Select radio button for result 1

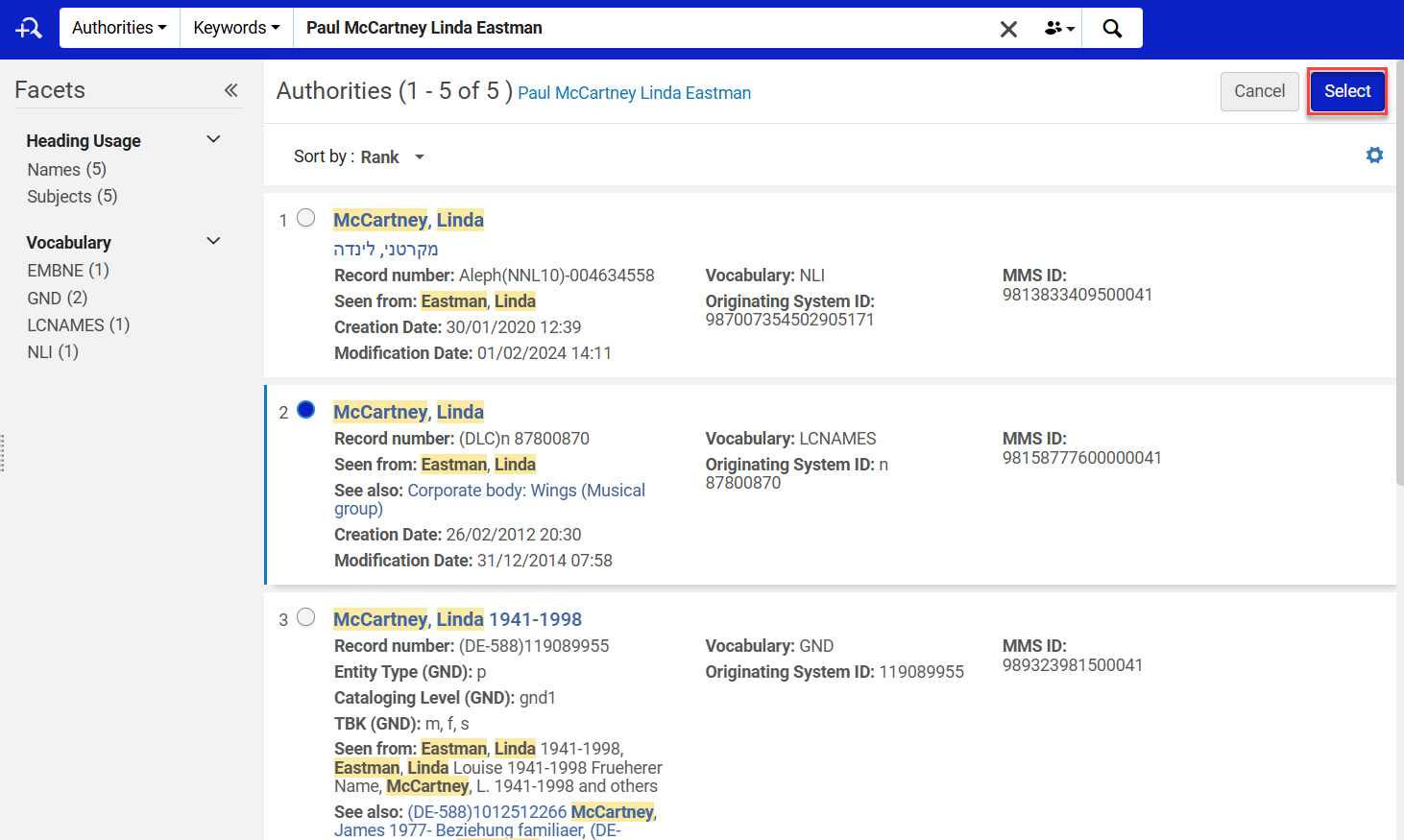(305, 218)
